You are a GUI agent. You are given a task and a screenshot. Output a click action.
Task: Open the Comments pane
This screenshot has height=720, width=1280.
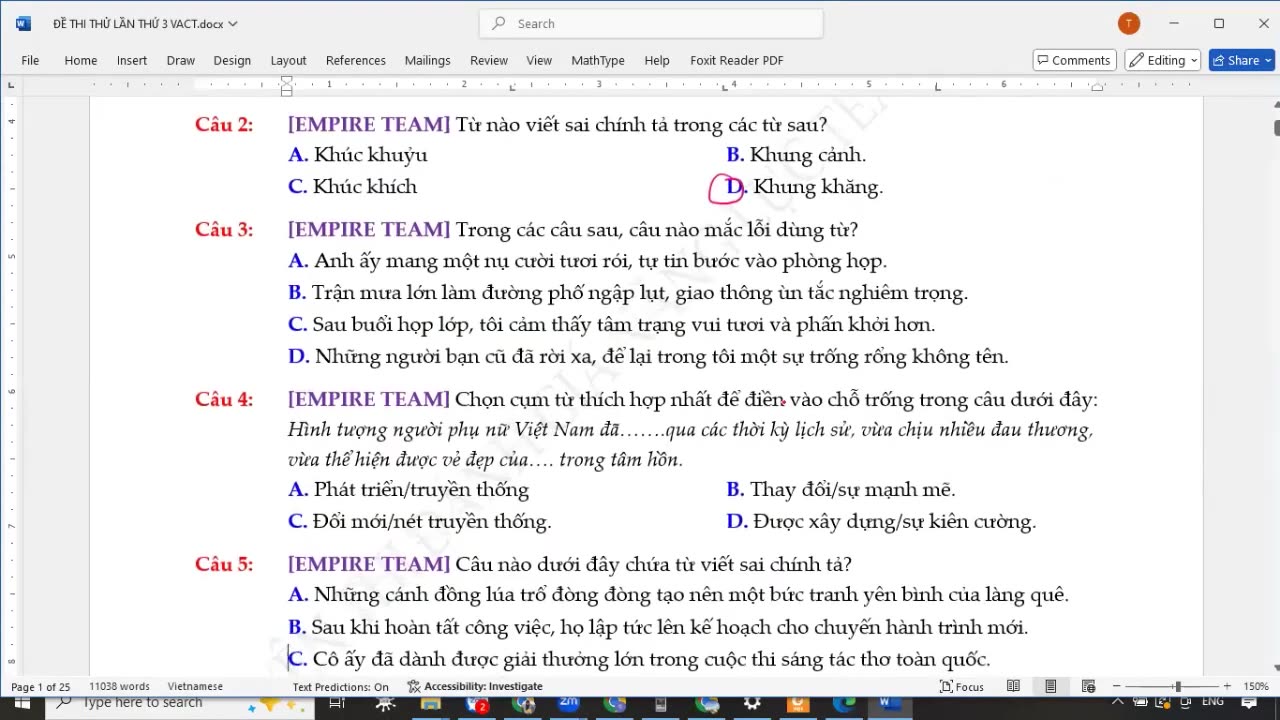[x=1074, y=60]
